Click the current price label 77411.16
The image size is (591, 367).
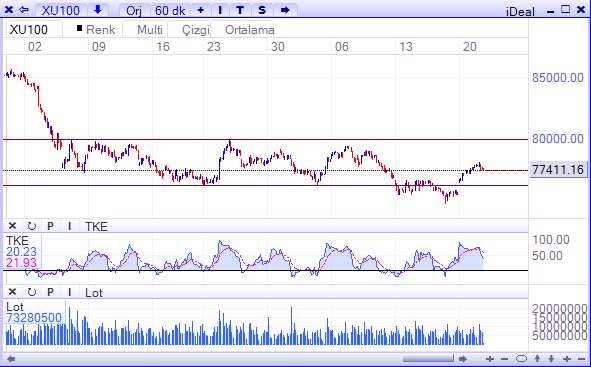click(558, 170)
